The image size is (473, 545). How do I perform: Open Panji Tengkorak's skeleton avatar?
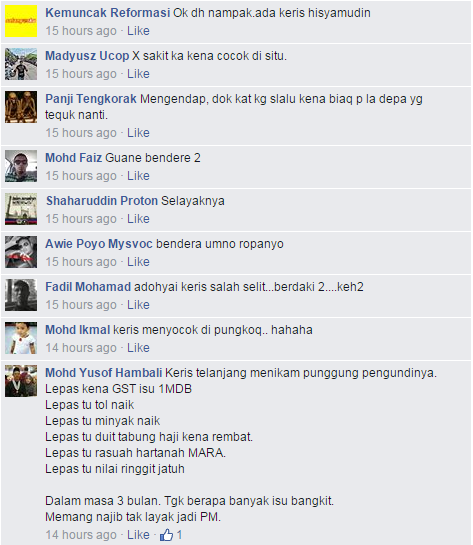tap(21, 107)
